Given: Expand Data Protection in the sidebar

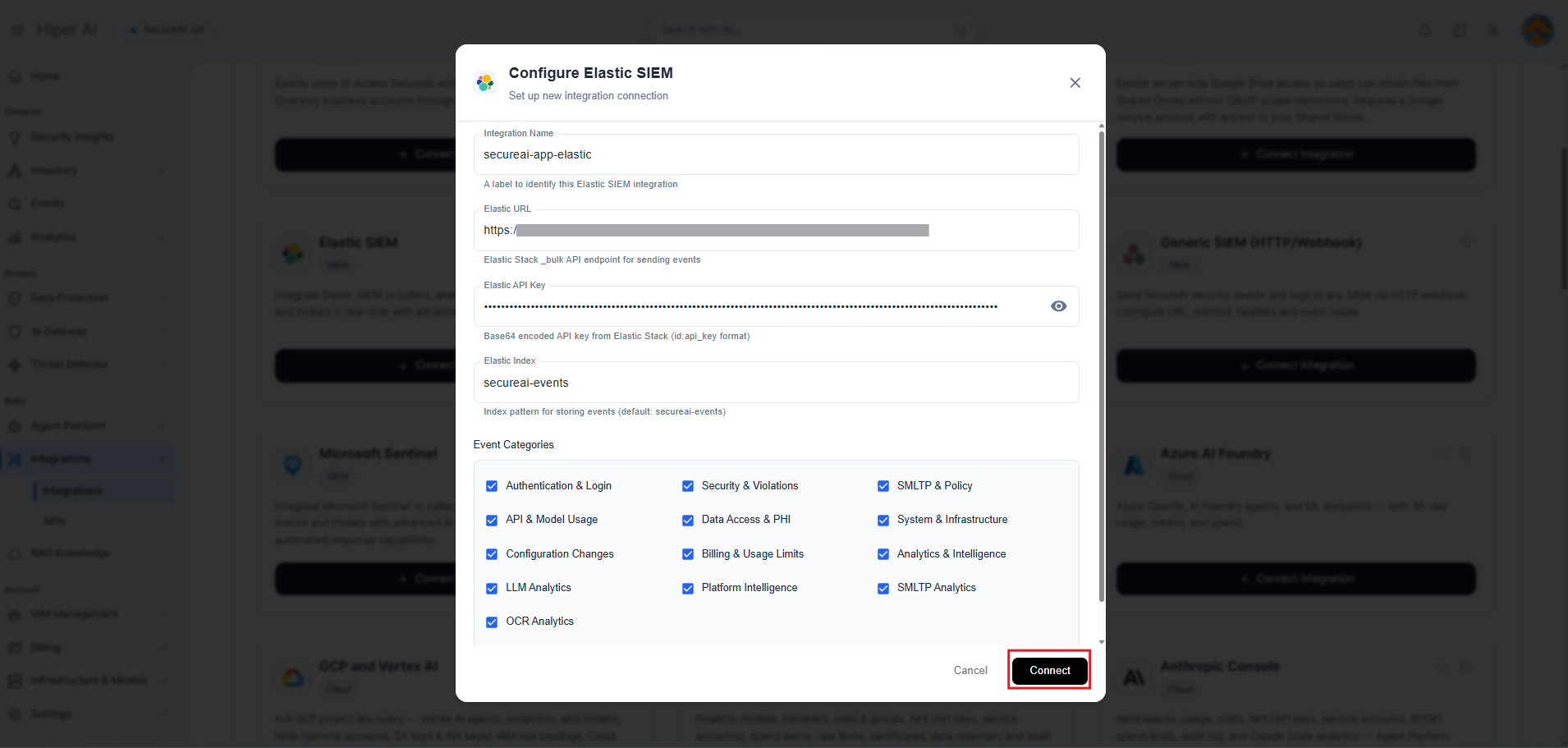Looking at the screenshot, I should point(88,298).
